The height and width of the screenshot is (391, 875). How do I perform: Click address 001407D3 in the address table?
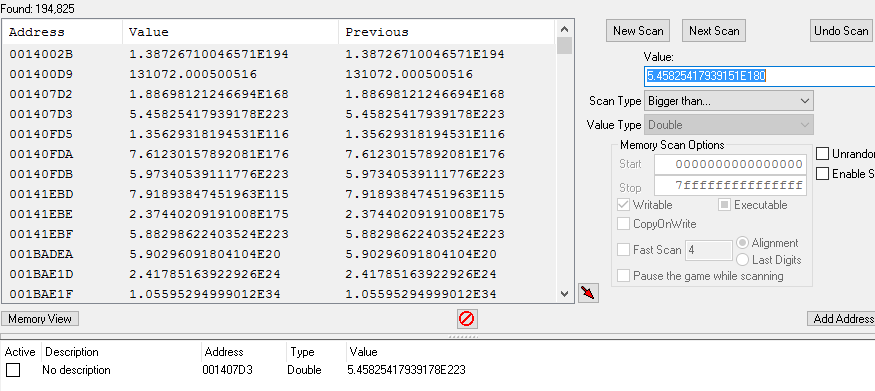[228, 370]
